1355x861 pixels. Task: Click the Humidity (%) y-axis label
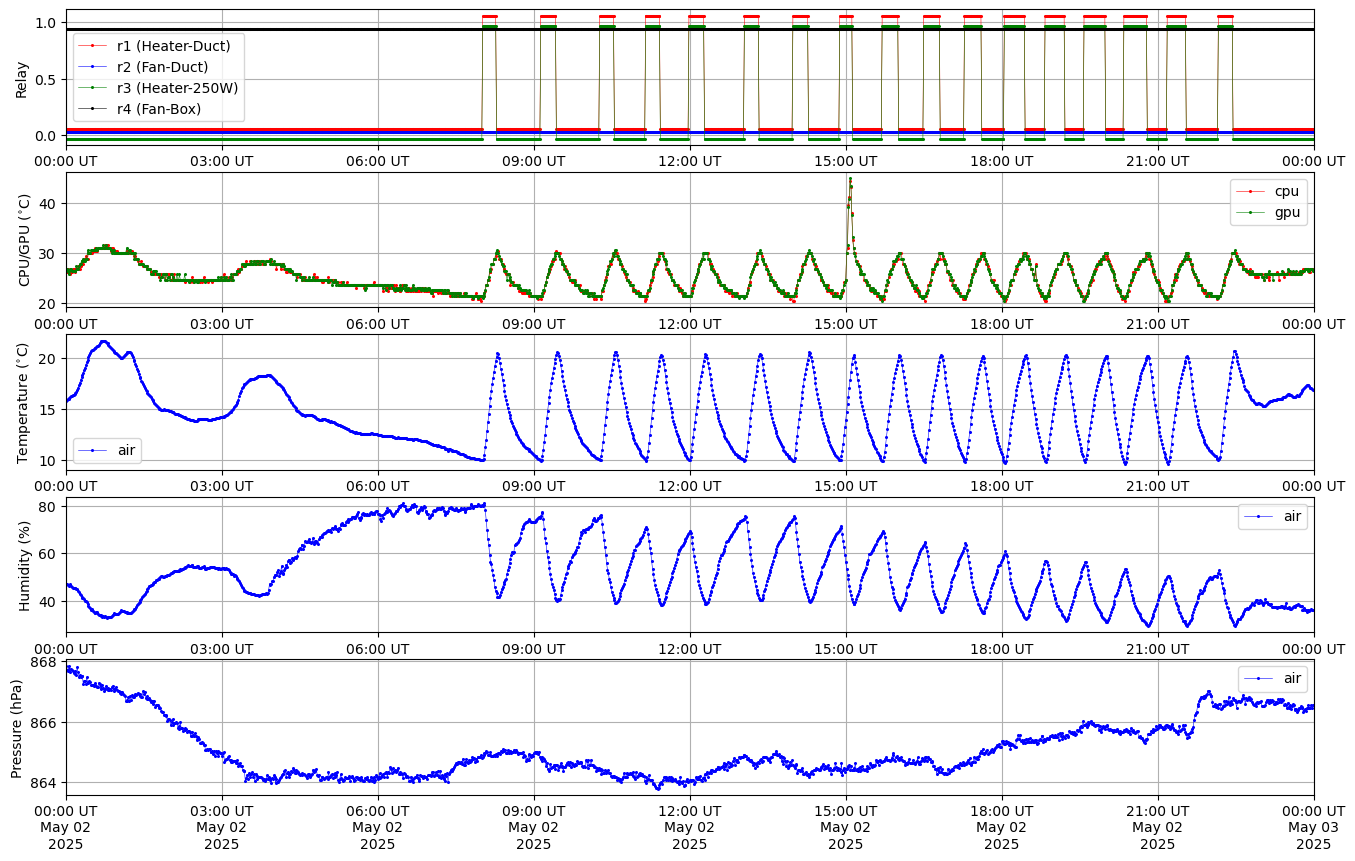[25, 566]
